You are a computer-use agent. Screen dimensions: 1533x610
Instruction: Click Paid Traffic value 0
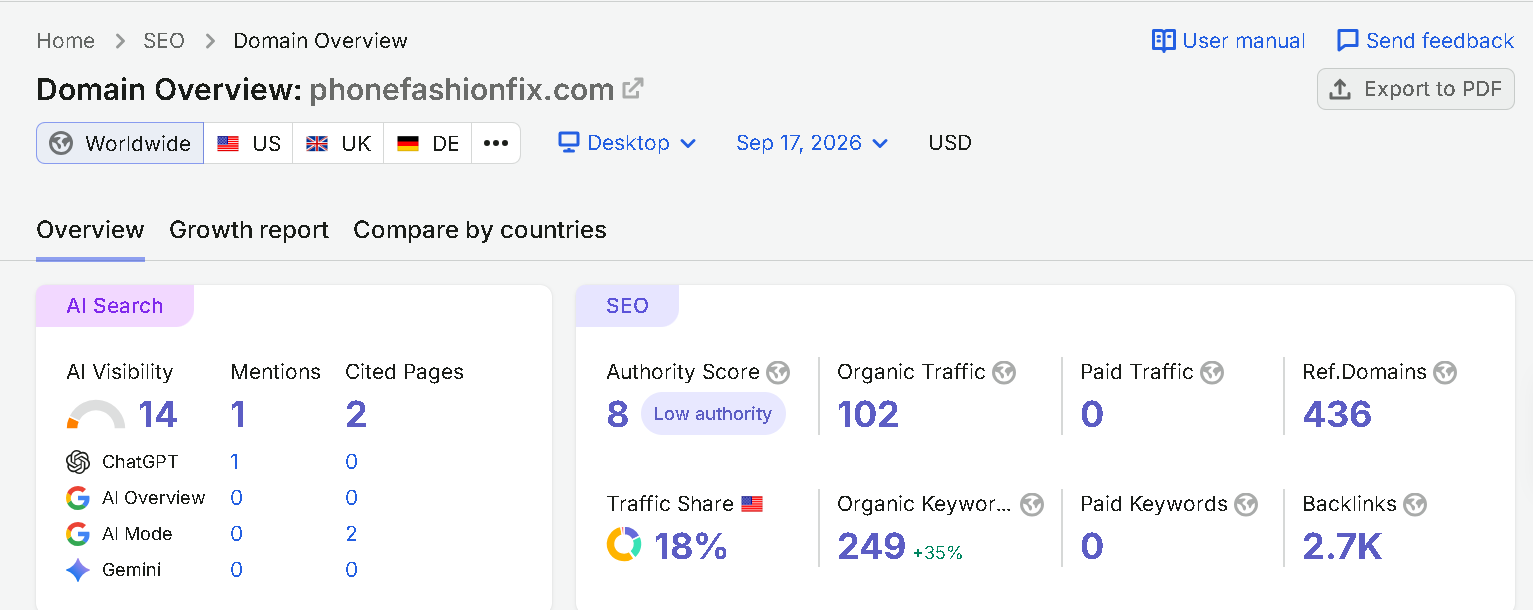click(x=1092, y=414)
